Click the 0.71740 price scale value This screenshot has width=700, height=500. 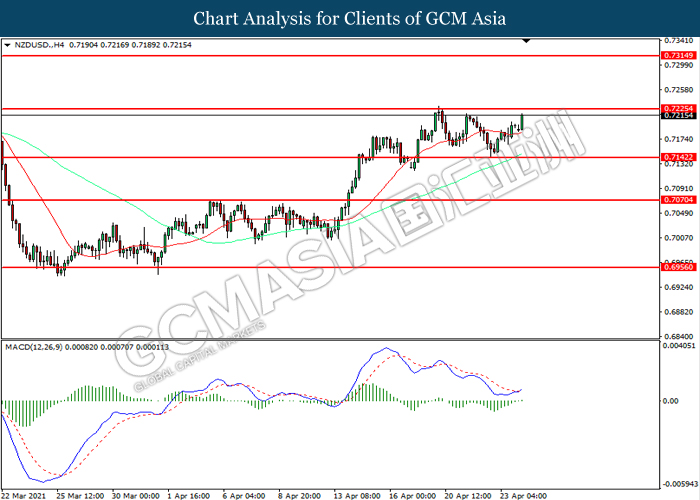tap(679, 139)
